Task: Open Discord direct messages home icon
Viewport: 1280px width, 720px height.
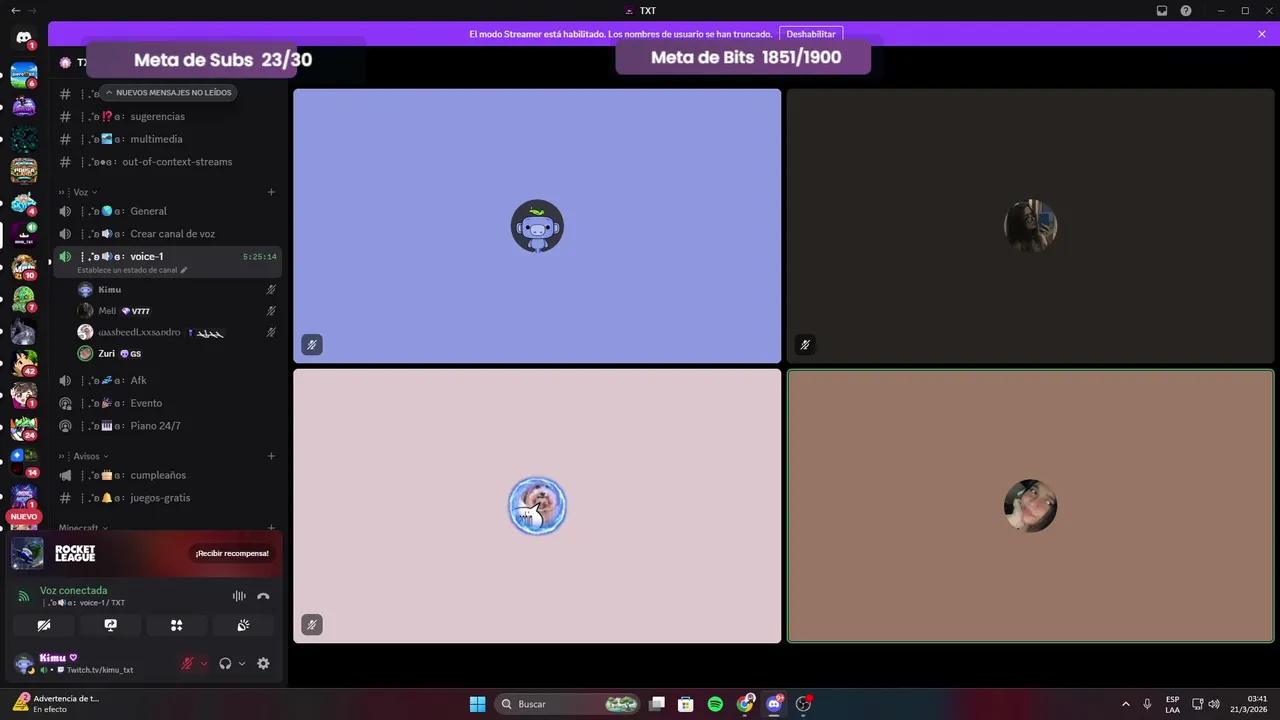Action: click(x=24, y=38)
